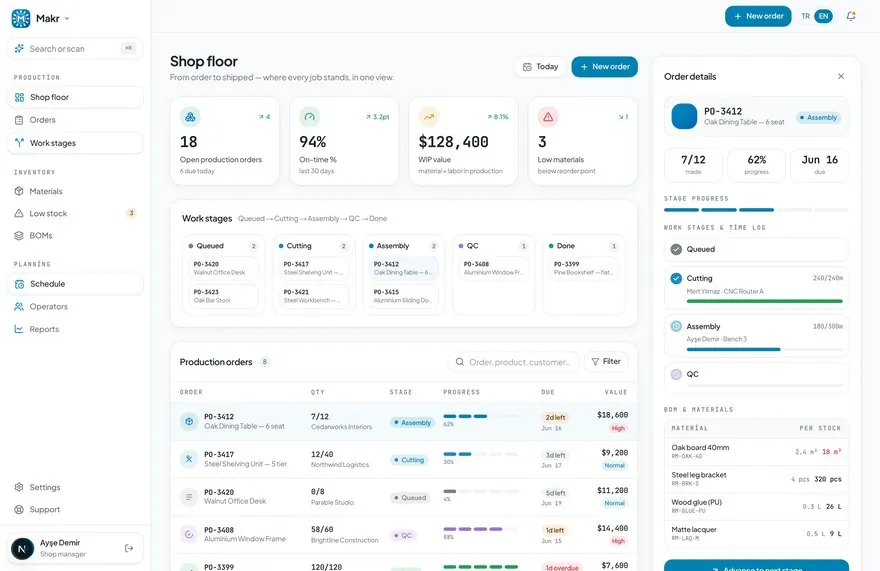Open the PO-3415 Aluminium Sliding Door card
The image size is (880, 571).
[404, 296]
